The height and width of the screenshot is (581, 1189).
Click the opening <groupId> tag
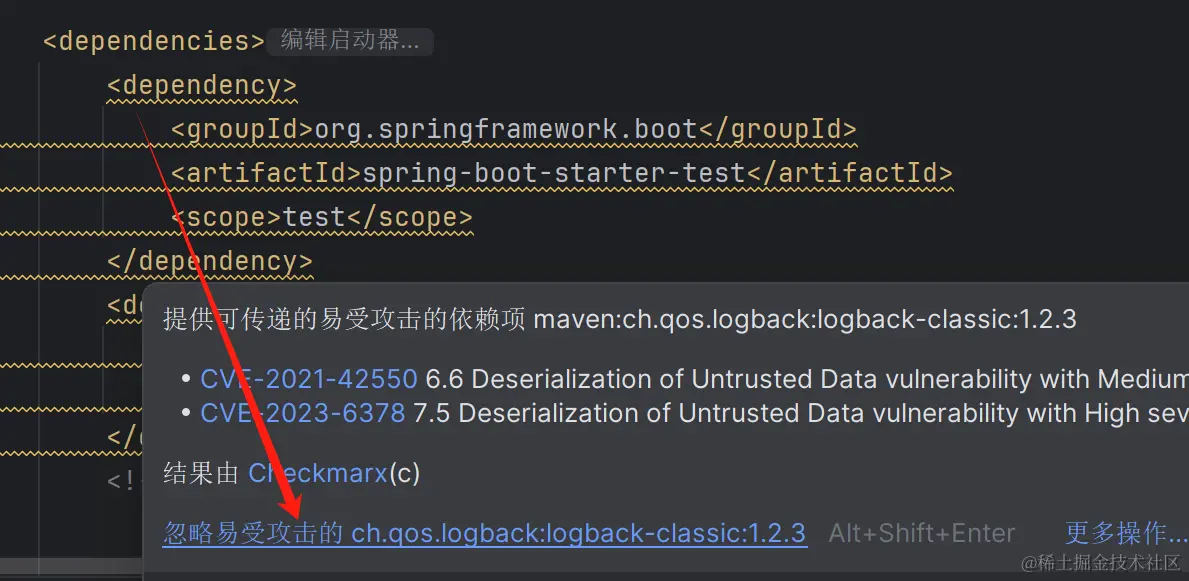[242, 130]
